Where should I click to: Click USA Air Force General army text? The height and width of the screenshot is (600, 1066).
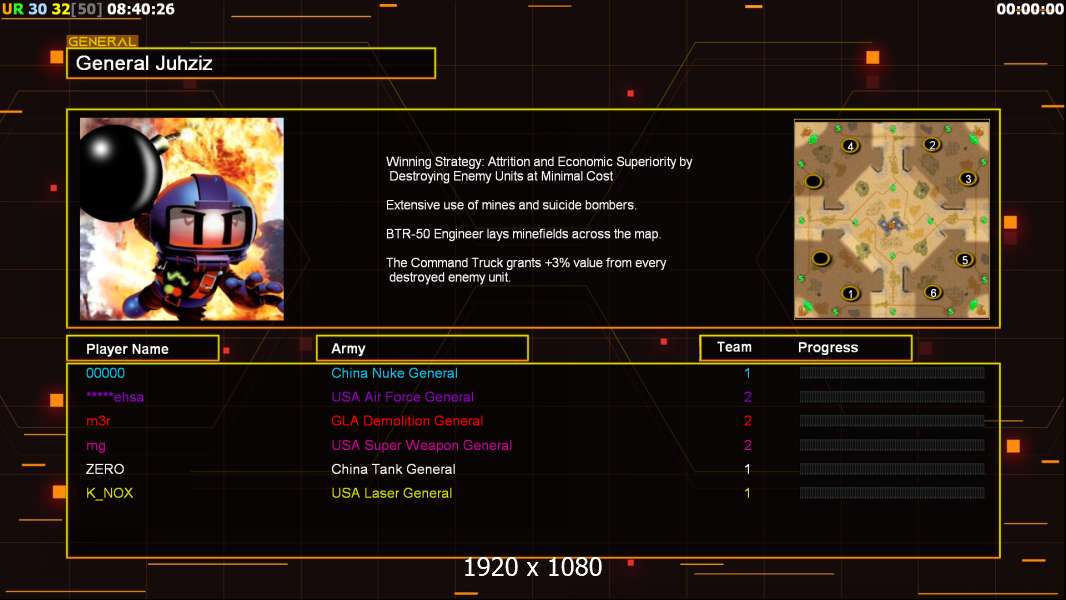click(x=402, y=397)
